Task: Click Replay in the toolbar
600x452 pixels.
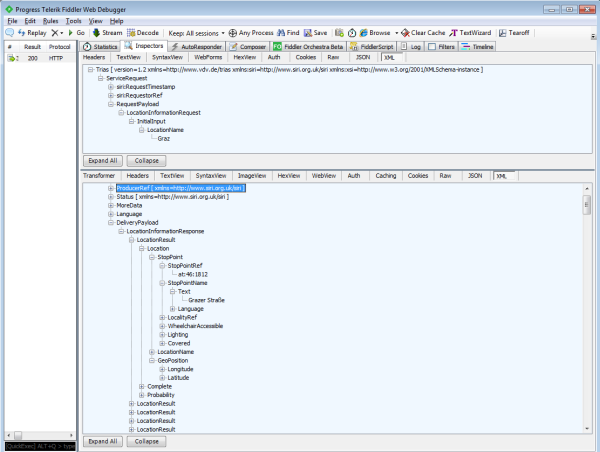Action: coord(32,33)
